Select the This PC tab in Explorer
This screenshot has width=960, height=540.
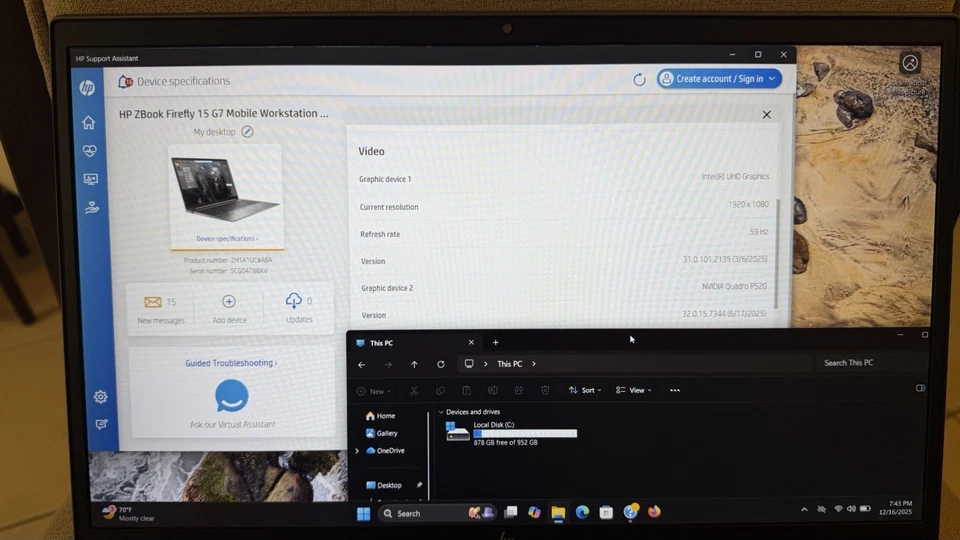(415, 343)
